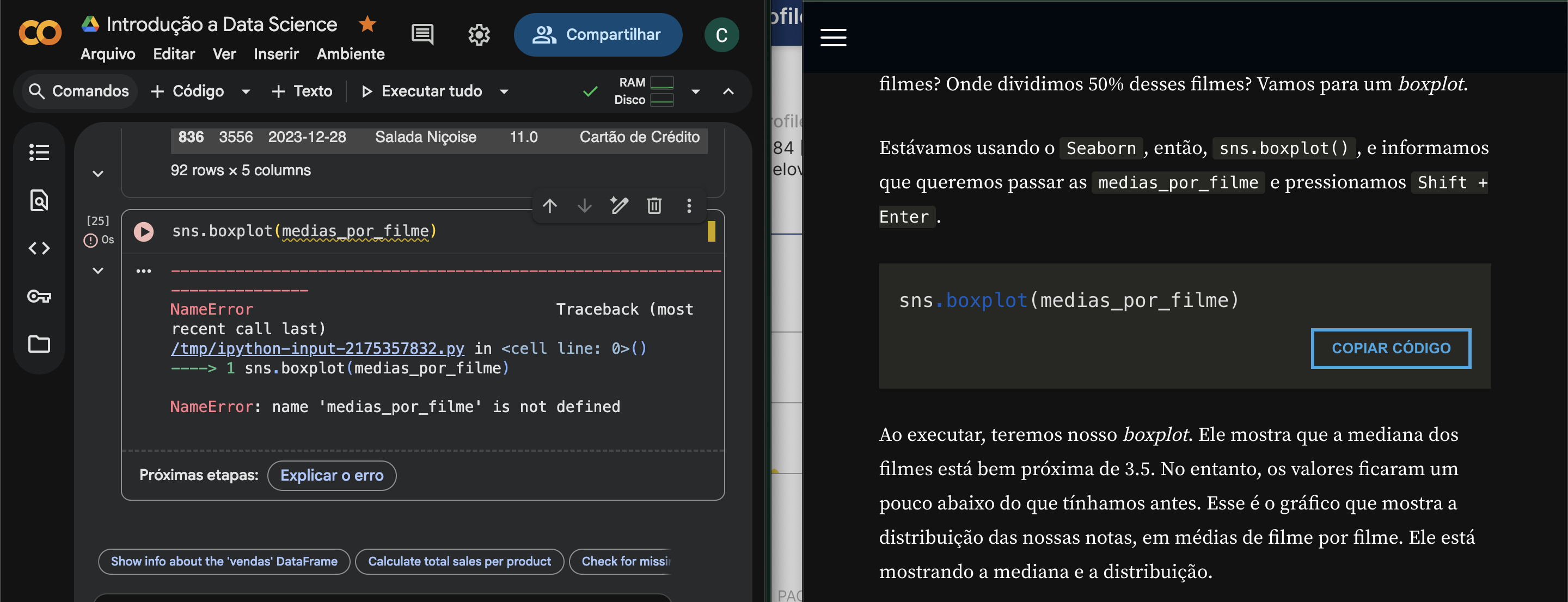This screenshot has width=1568, height=602.
Task: Open Colab settings gear
Action: (x=479, y=35)
